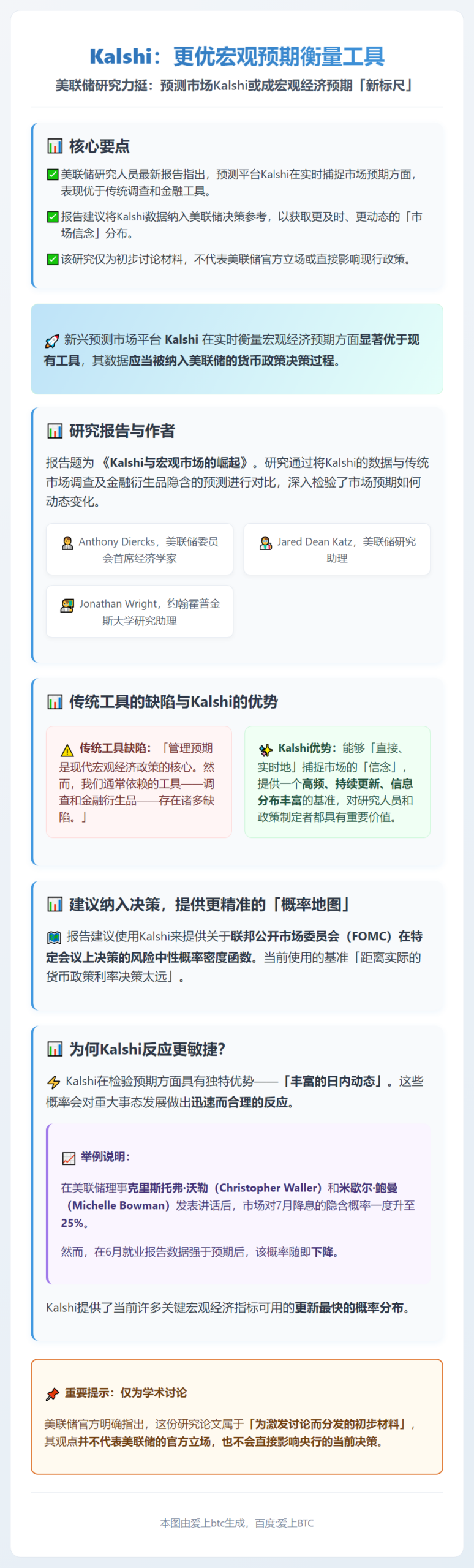
Task: Click the phrase 「为激发讨论而分发的初步材料」
Action: [327, 1424]
